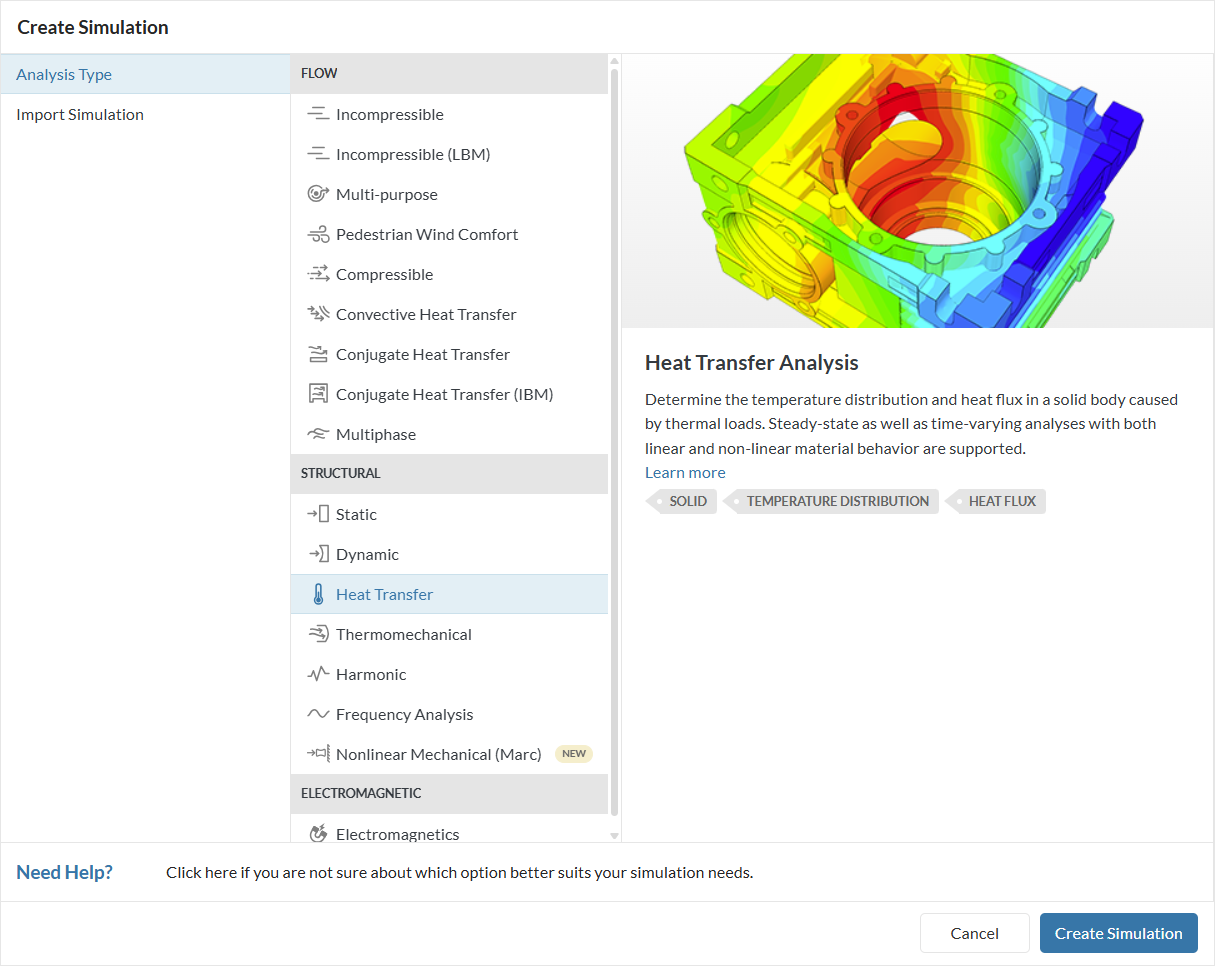Choose Thermomechanical from the list
The image size is (1215, 966).
[403, 634]
